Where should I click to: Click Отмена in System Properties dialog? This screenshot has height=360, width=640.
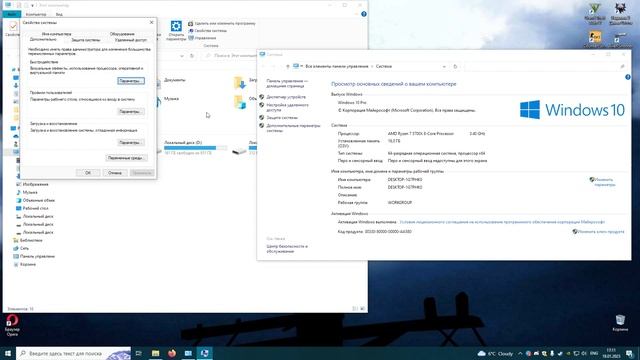115,173
